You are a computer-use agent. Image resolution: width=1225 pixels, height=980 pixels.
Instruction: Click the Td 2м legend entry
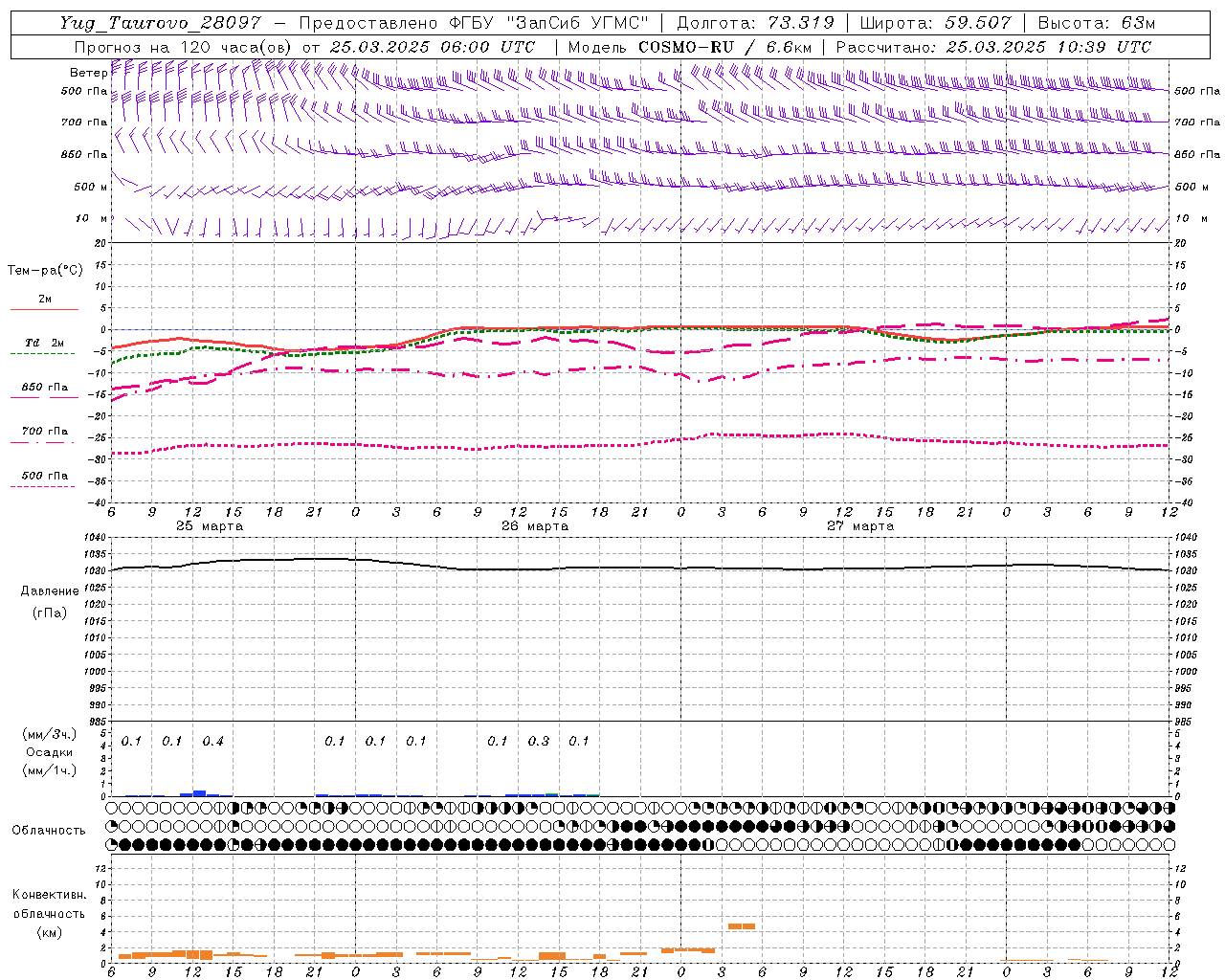44,343
